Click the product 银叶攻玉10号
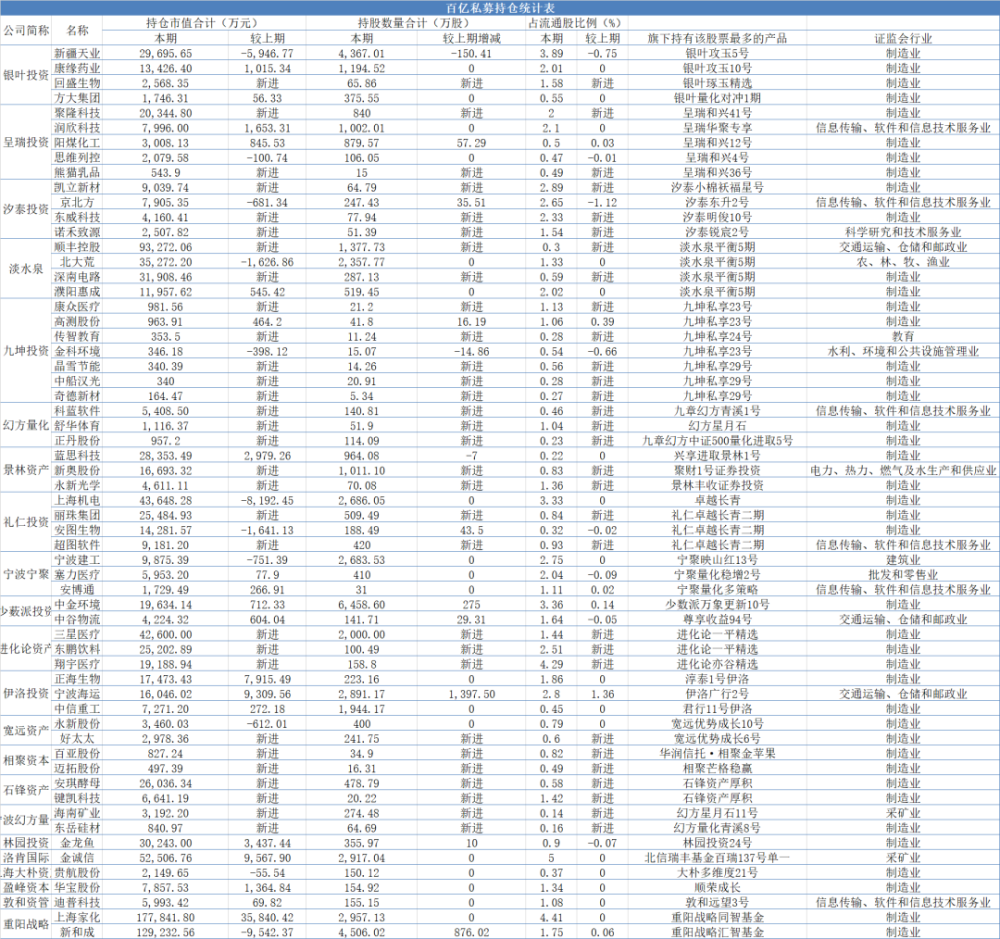Viewport: 1000px width, 939px height. 717,68
